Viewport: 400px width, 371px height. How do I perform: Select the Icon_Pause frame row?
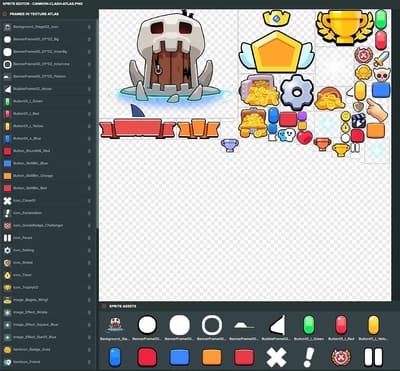pos(47,238)
